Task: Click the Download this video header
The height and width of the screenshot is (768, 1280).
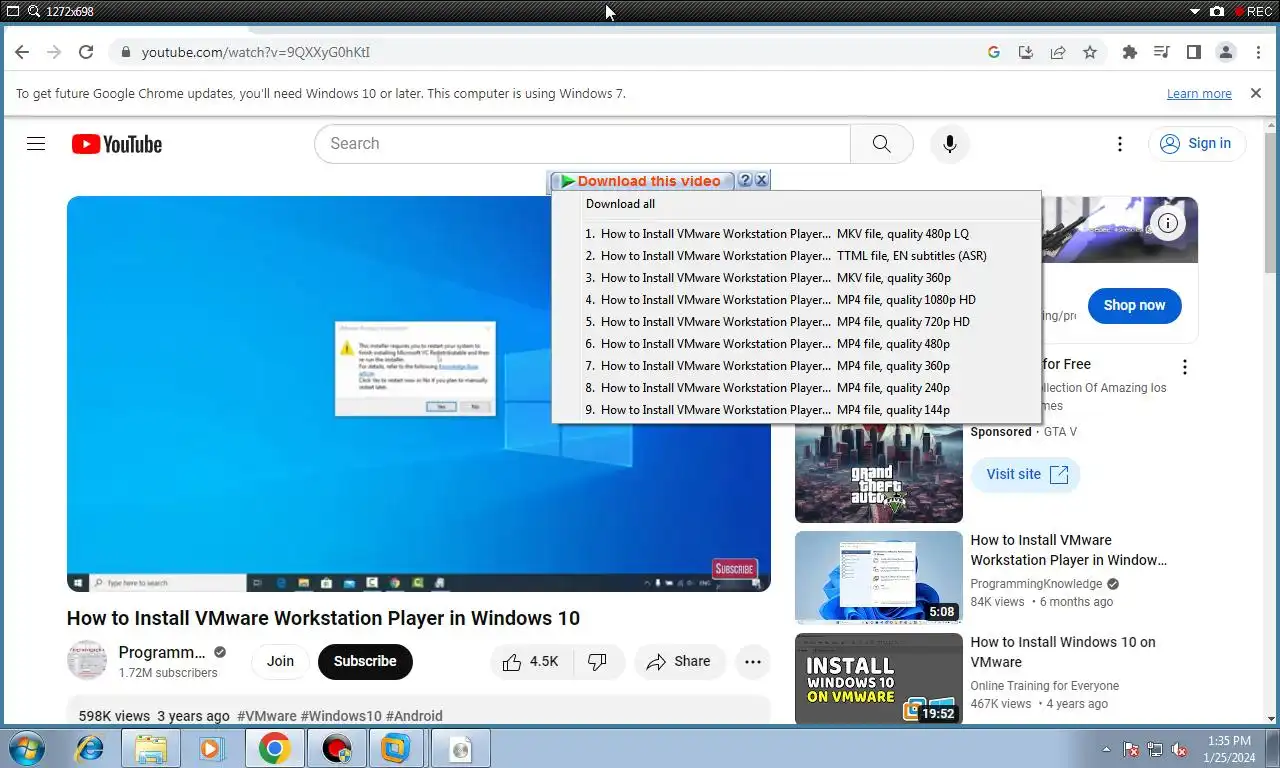Action: (641, 181)
